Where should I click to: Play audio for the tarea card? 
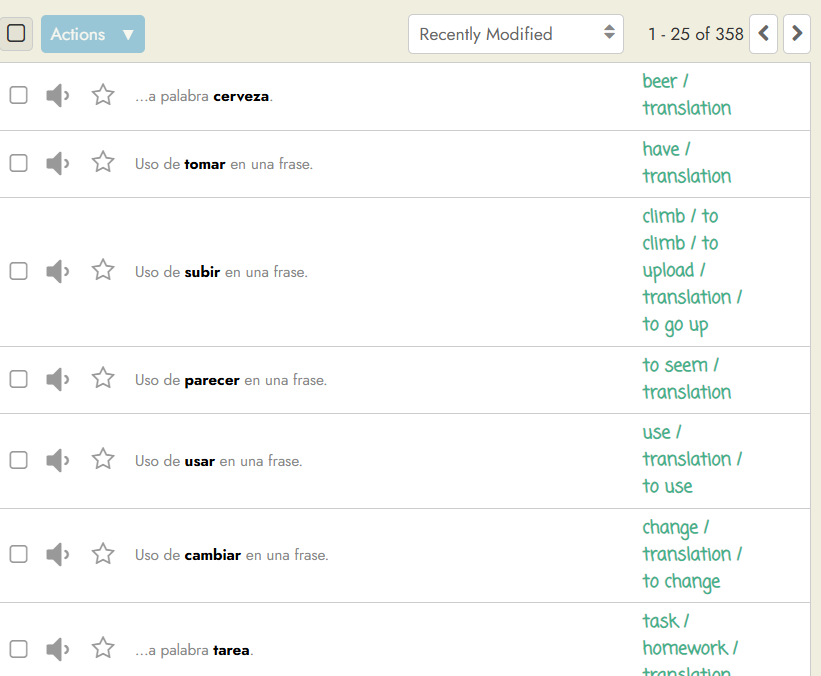pyautogui.click(x=57, y=649)
